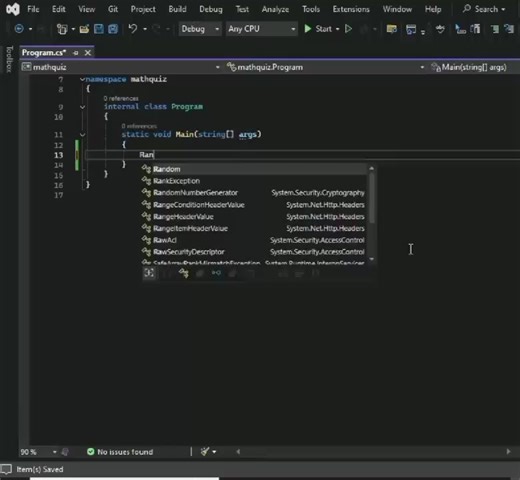Select RankException completion item
This screenshot has height=480, width=520.
pyautogui.click(x=254, y=181)
